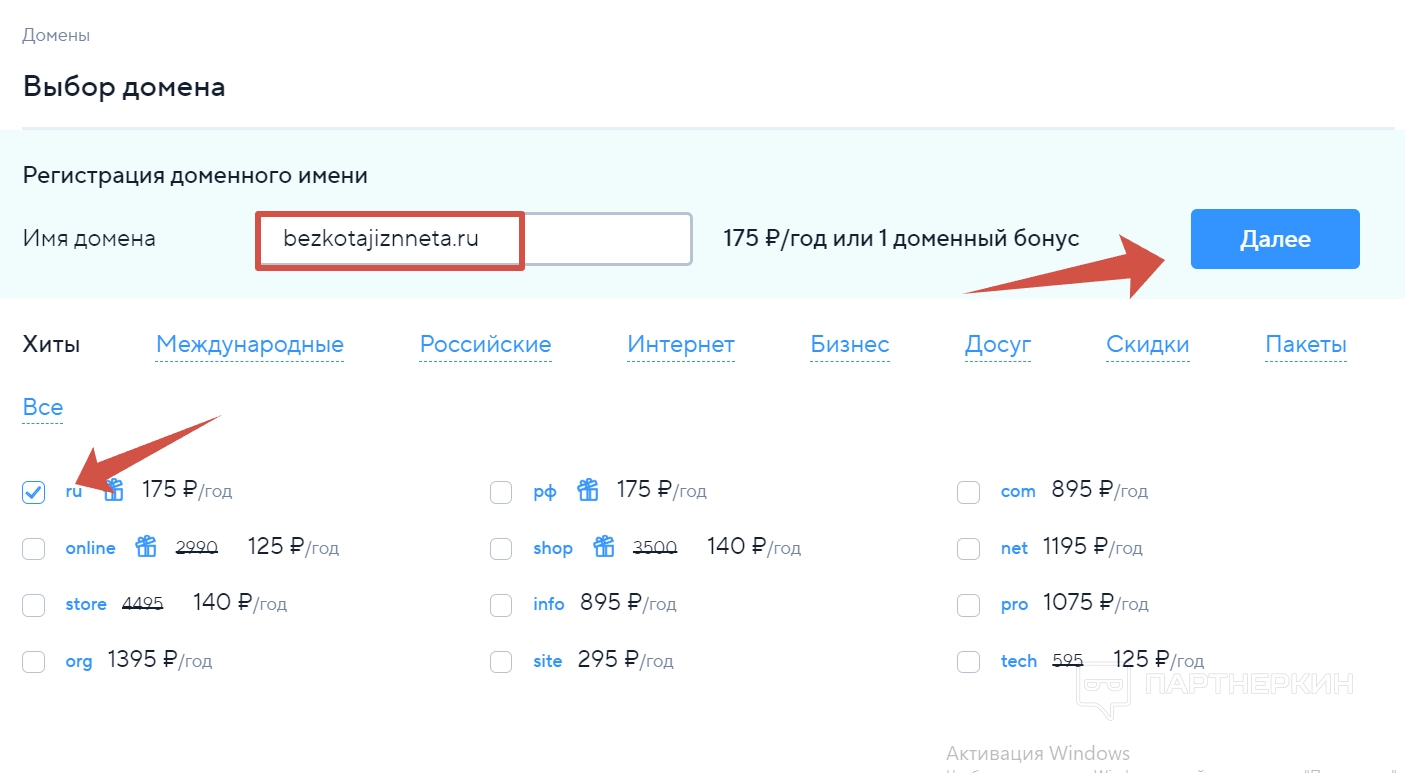Uncheck the ru domain checkbox
The width and height of the screenshot is (1405, 773).
click(34, 492)
